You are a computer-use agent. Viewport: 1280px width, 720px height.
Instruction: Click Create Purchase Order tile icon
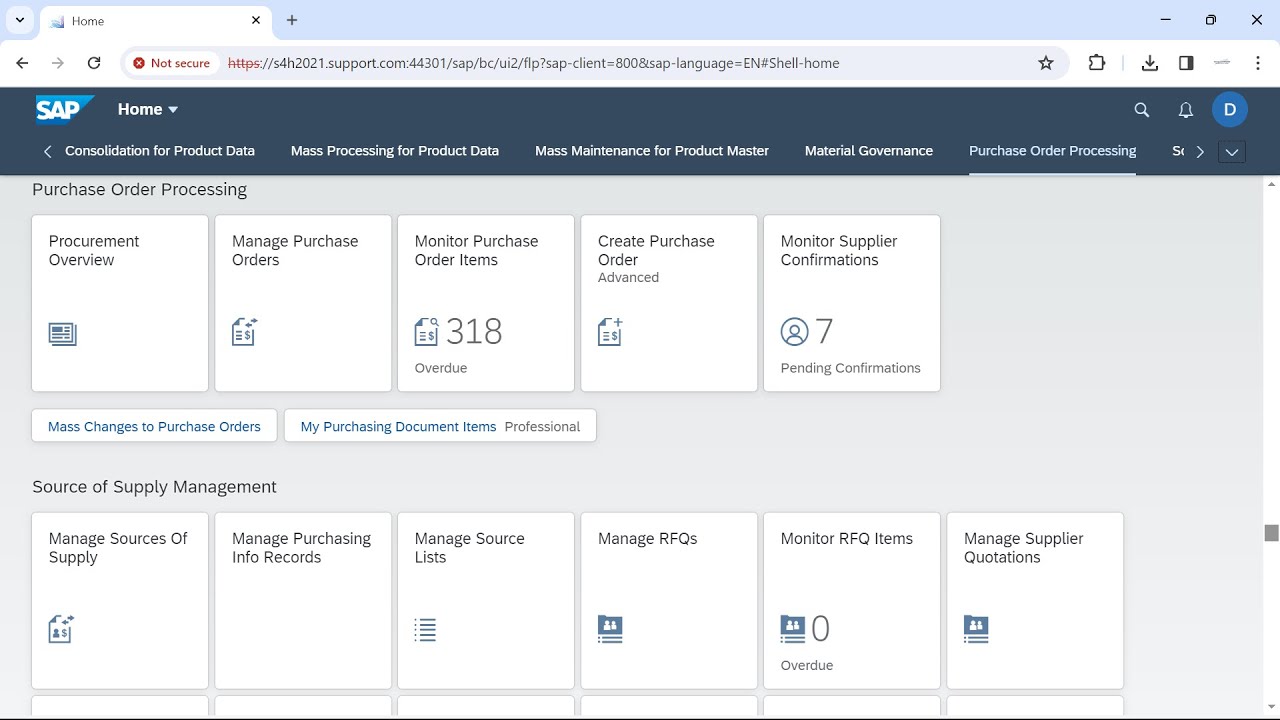click(610, 332)
